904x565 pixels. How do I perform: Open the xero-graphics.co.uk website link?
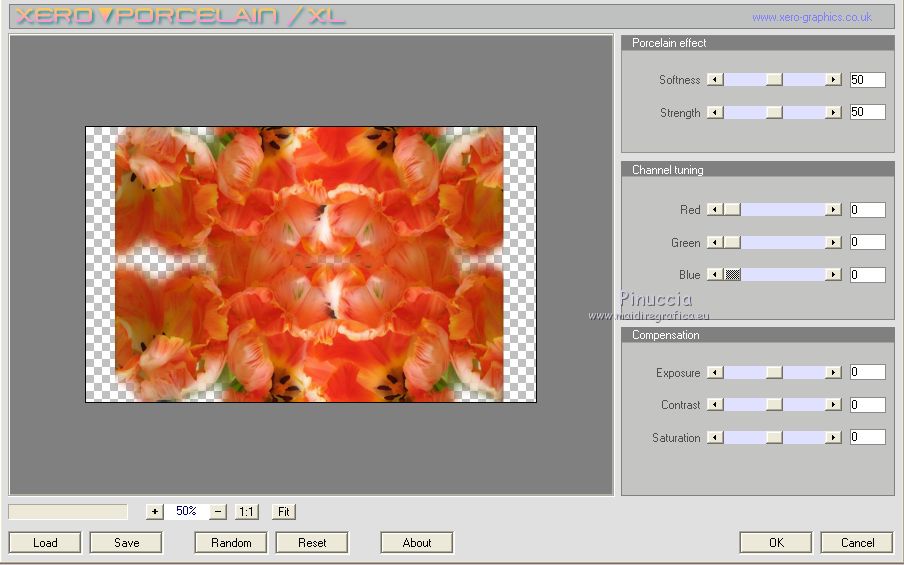812,17
